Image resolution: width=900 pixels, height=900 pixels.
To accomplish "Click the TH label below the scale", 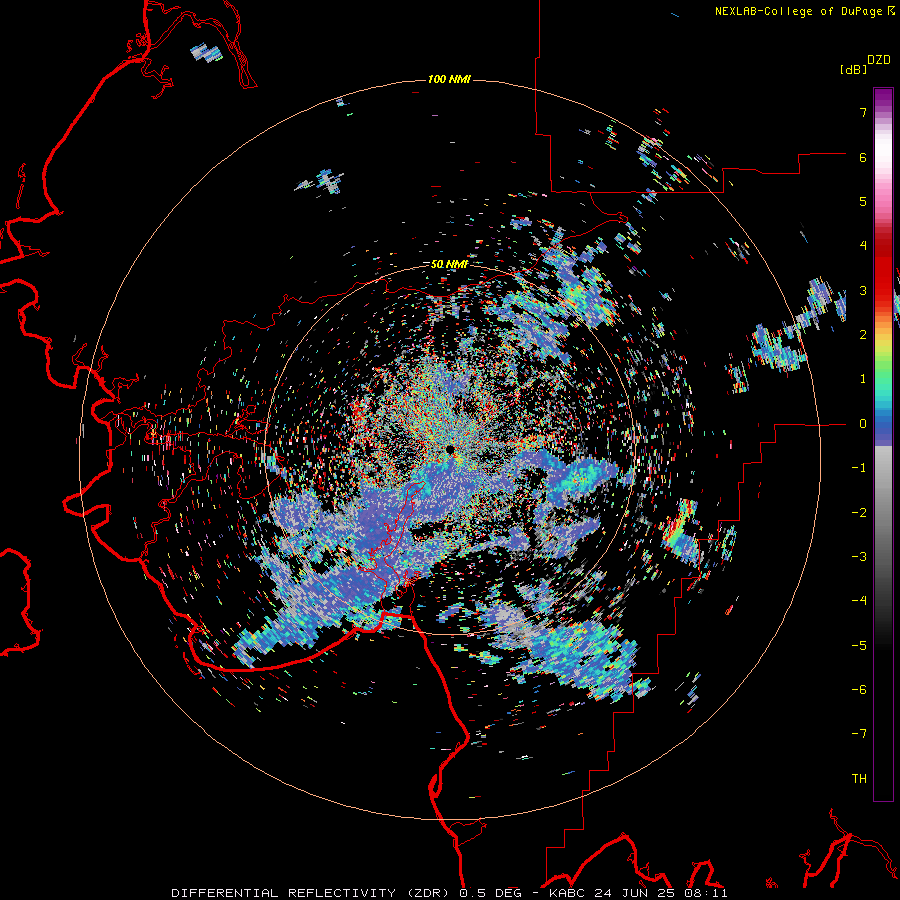I will 859,779.
